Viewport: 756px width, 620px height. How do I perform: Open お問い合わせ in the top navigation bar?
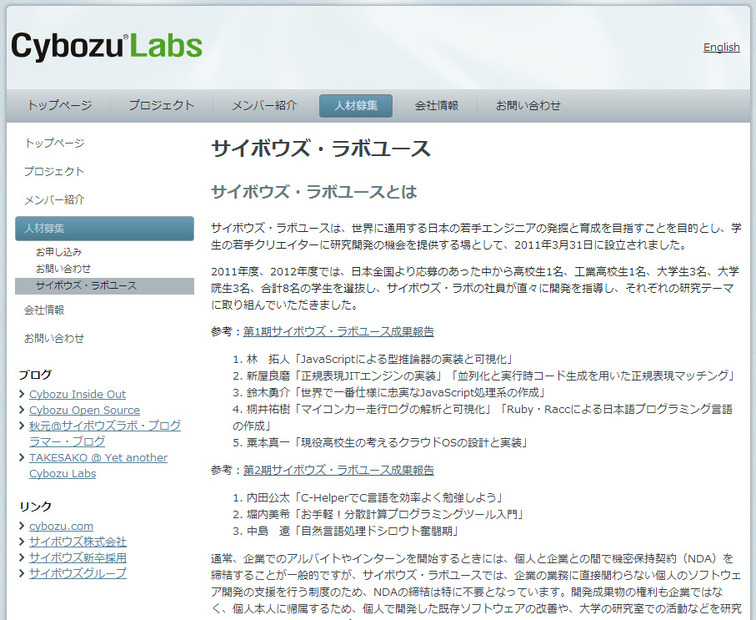click(x=528, y=105)
